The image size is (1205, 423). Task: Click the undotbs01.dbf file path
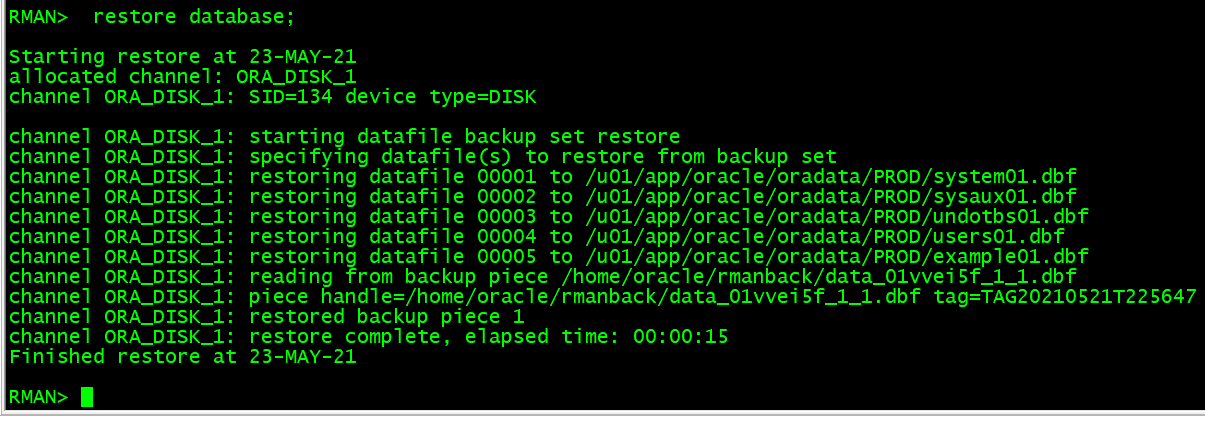835,217
